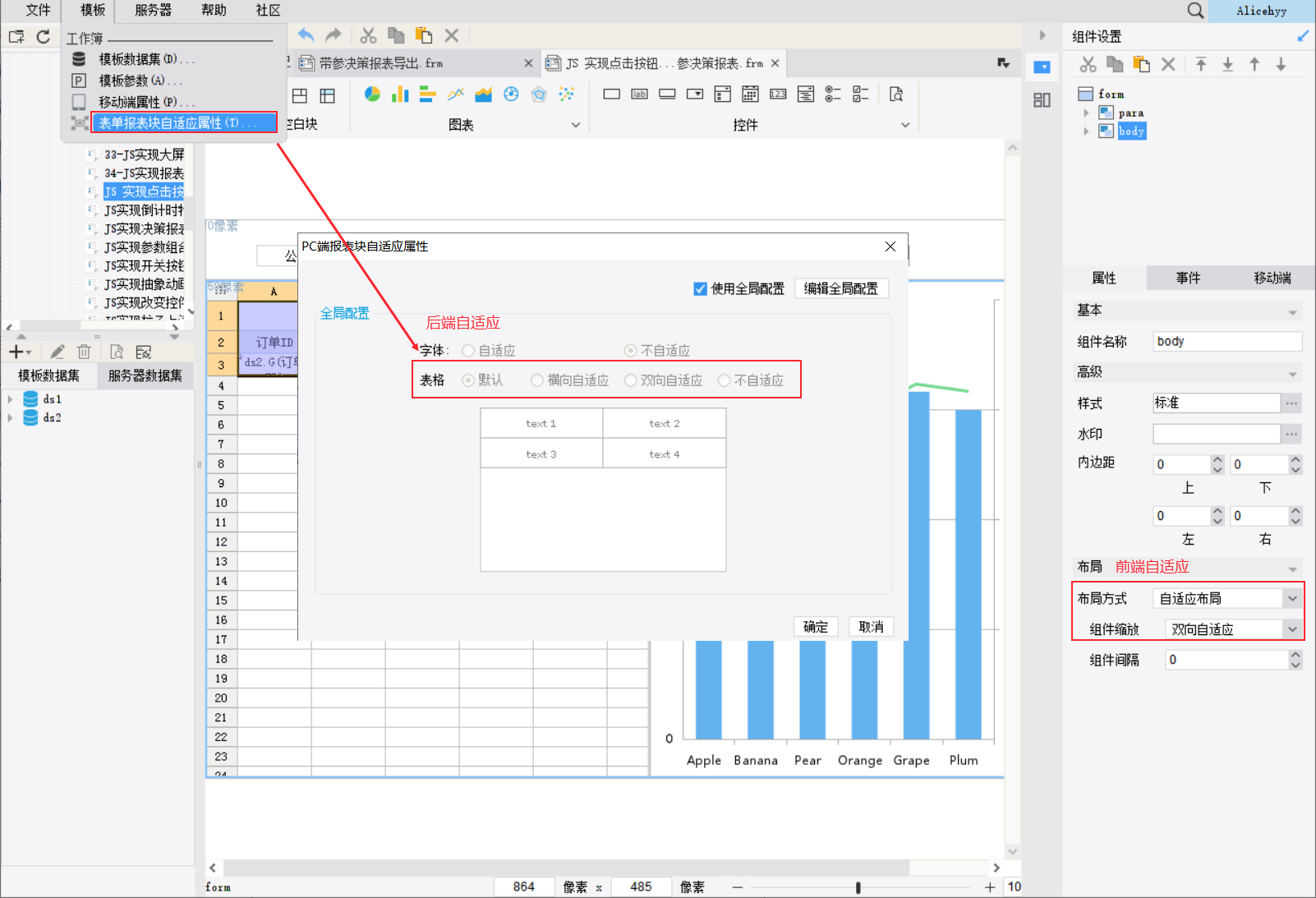Image resolution: width=1316 pixels, height=898 pixels.
Task: Expand the 控件 widget toolbar dropdown arrow
Action: pyautogui.click(x=905, y=125)
